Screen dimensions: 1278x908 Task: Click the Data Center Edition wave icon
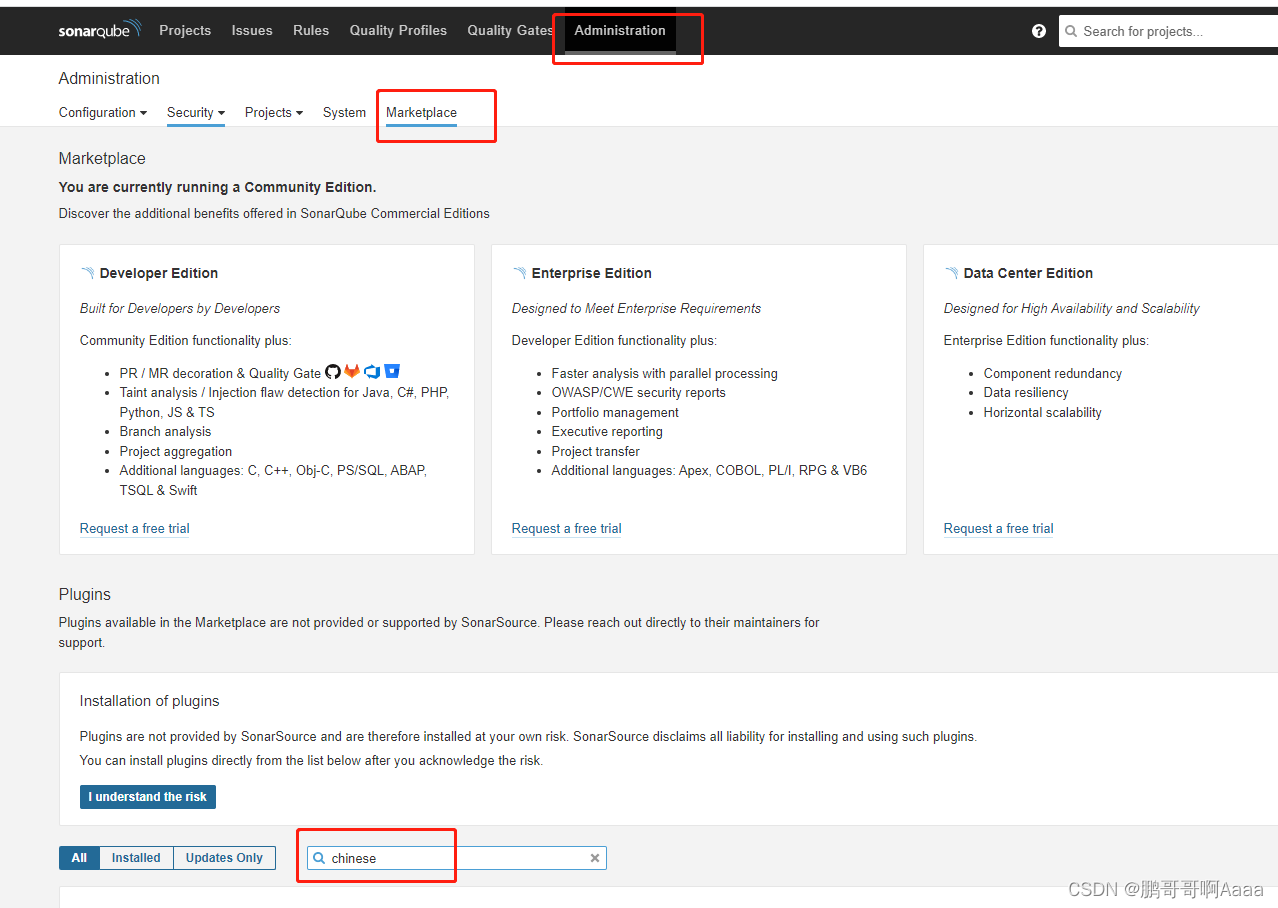[x=951, y=273]
